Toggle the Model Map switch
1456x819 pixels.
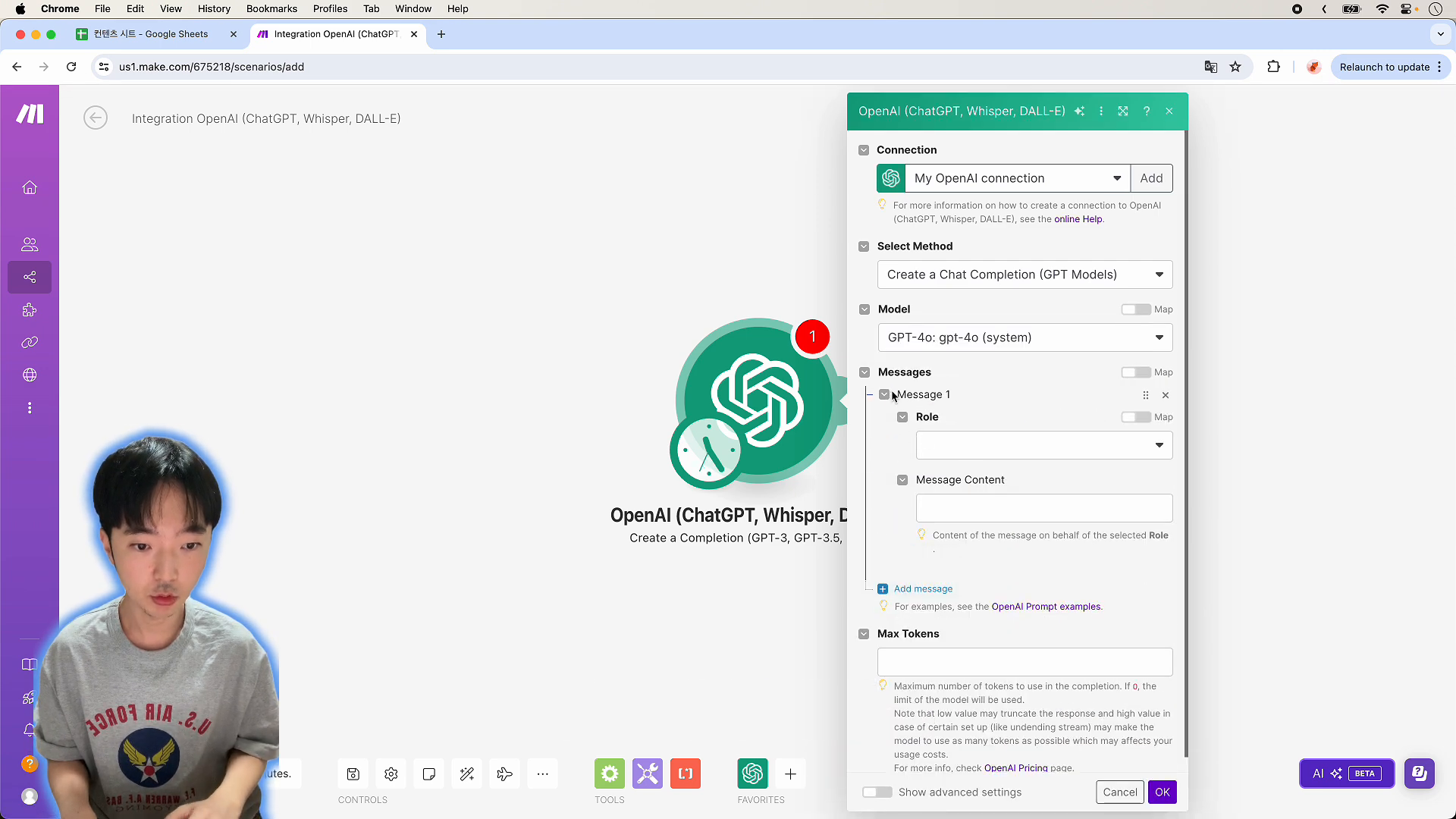(1136, 309)
